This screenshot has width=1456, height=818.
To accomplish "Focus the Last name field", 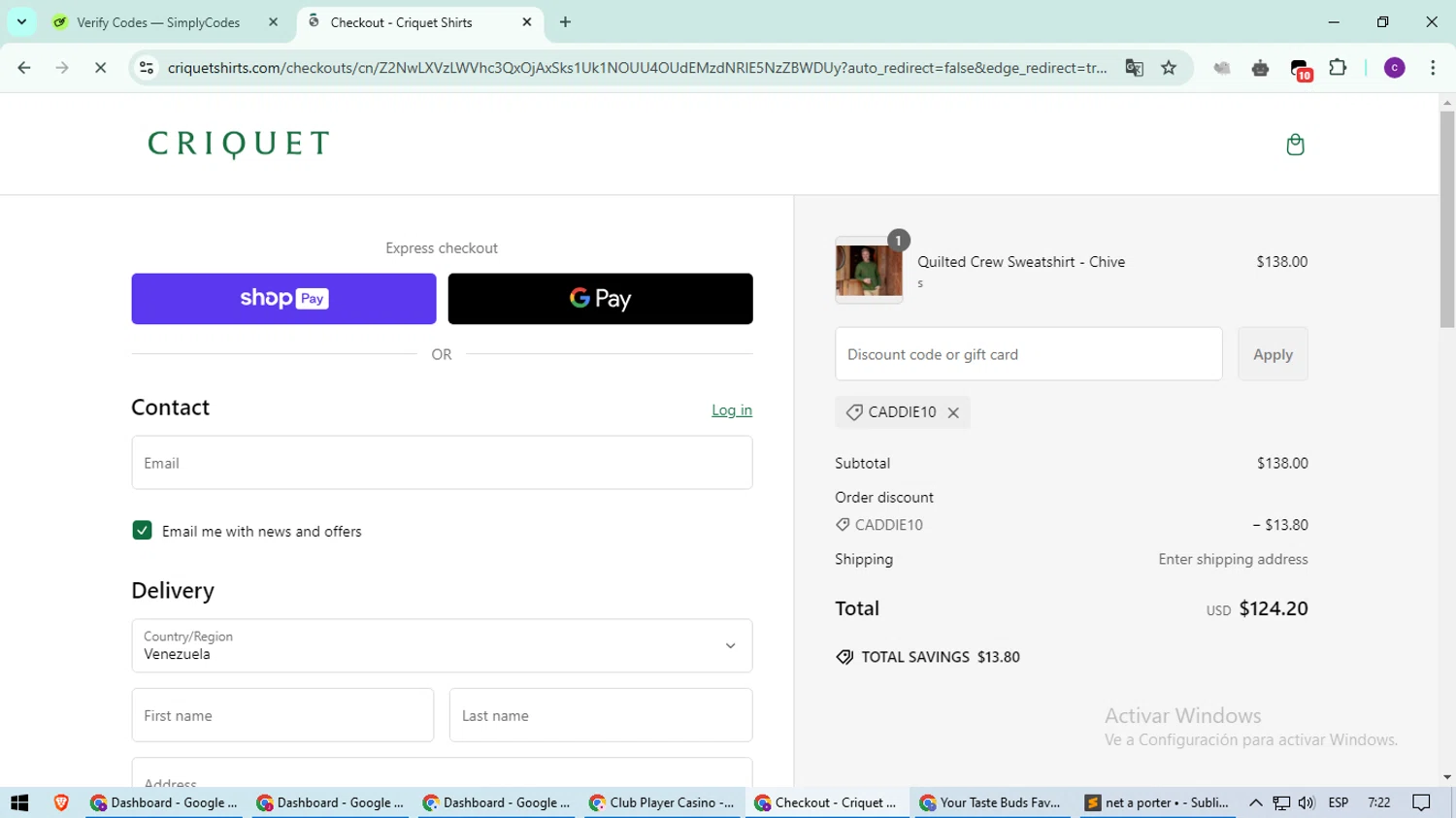I will pos(601,715).
